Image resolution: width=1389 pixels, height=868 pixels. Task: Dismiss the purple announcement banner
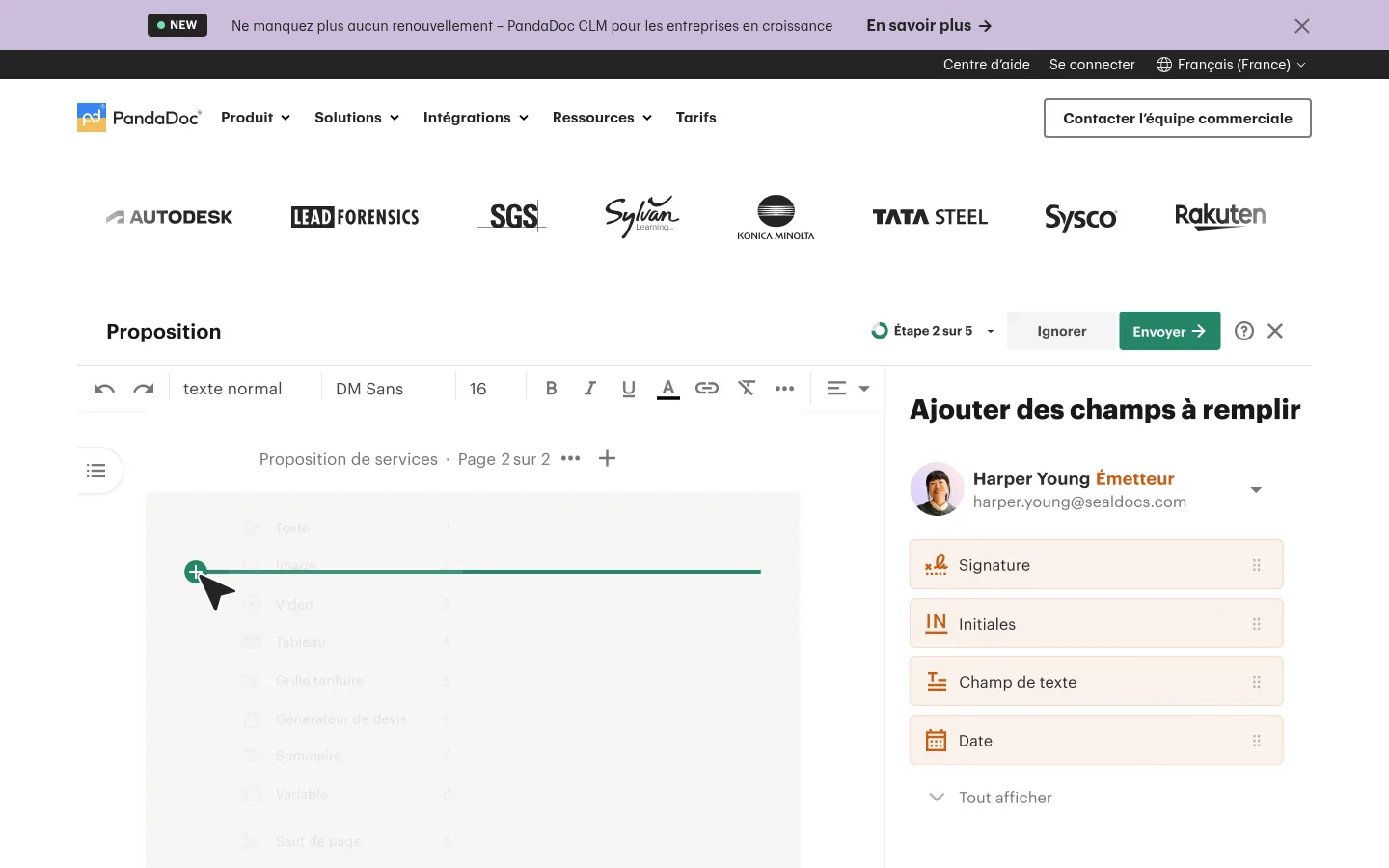pyautogui.click(x=1302, y=26)
